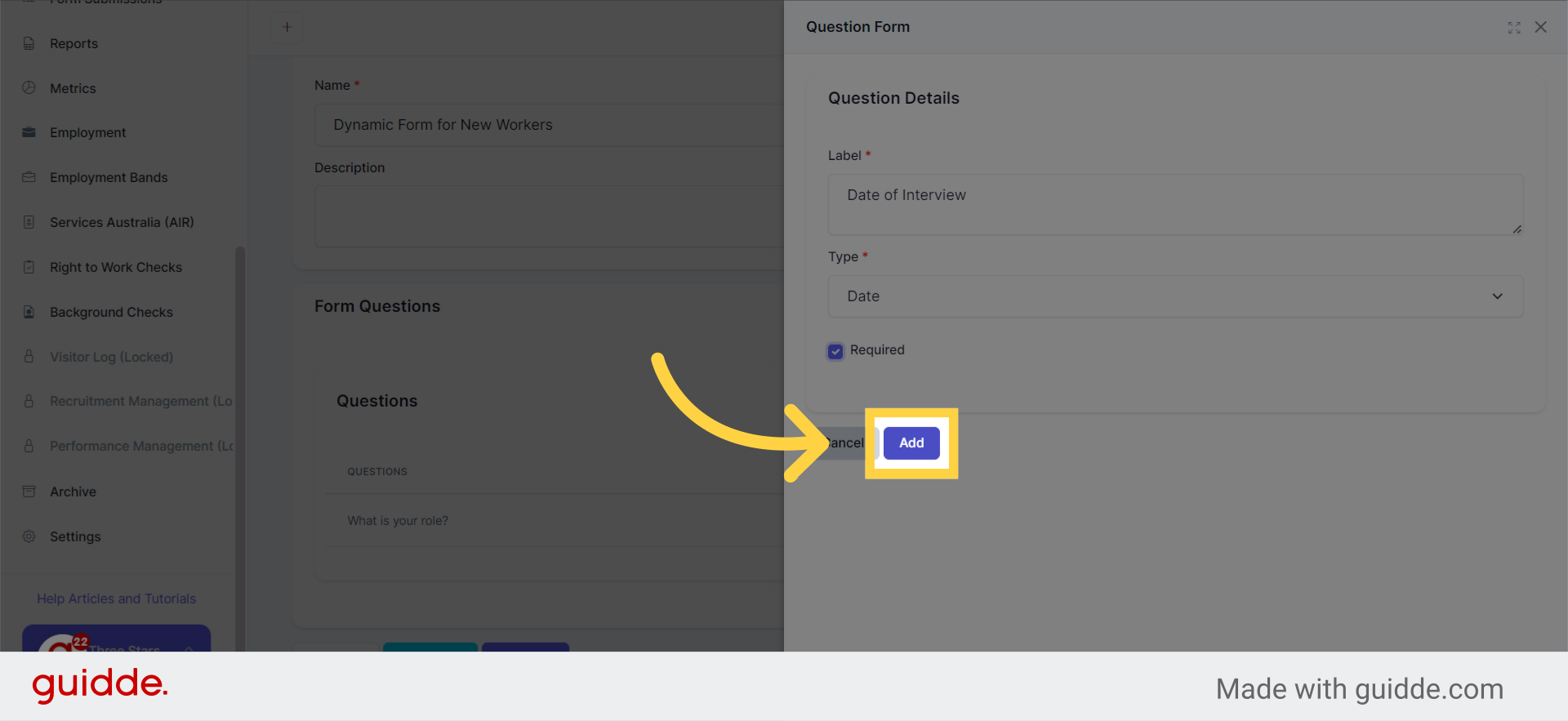Open Services Australia (AIR)
This screenshot has width=1568, height=721.
click(x=122, y=222)
